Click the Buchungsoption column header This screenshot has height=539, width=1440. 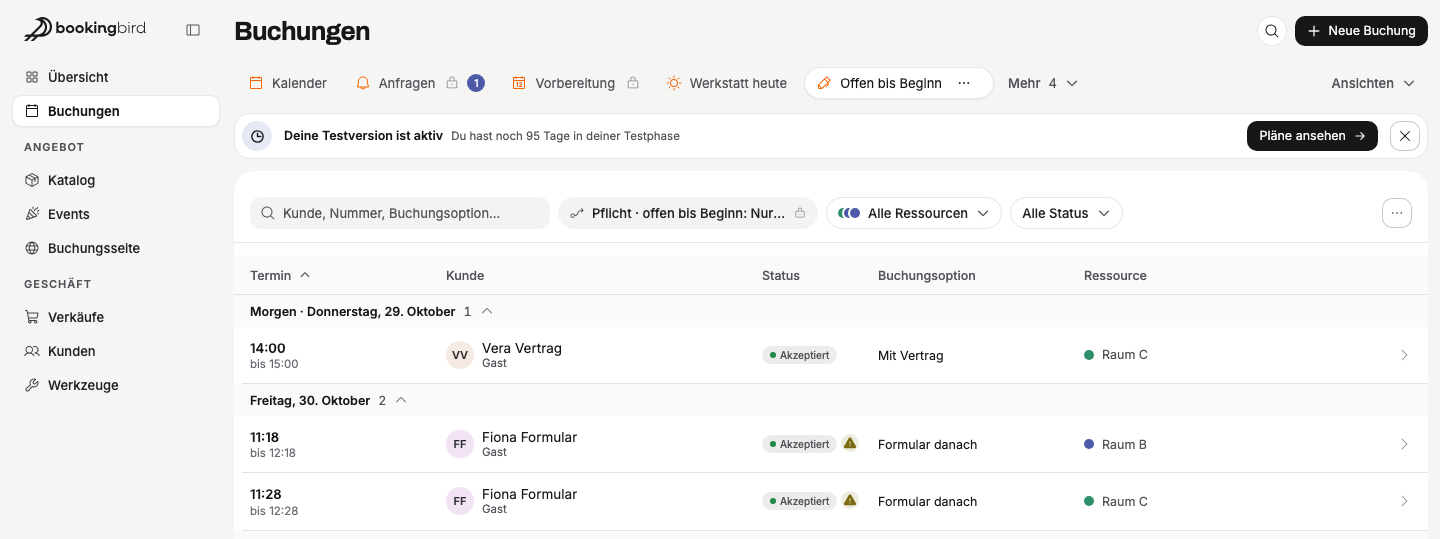(927, 275)
